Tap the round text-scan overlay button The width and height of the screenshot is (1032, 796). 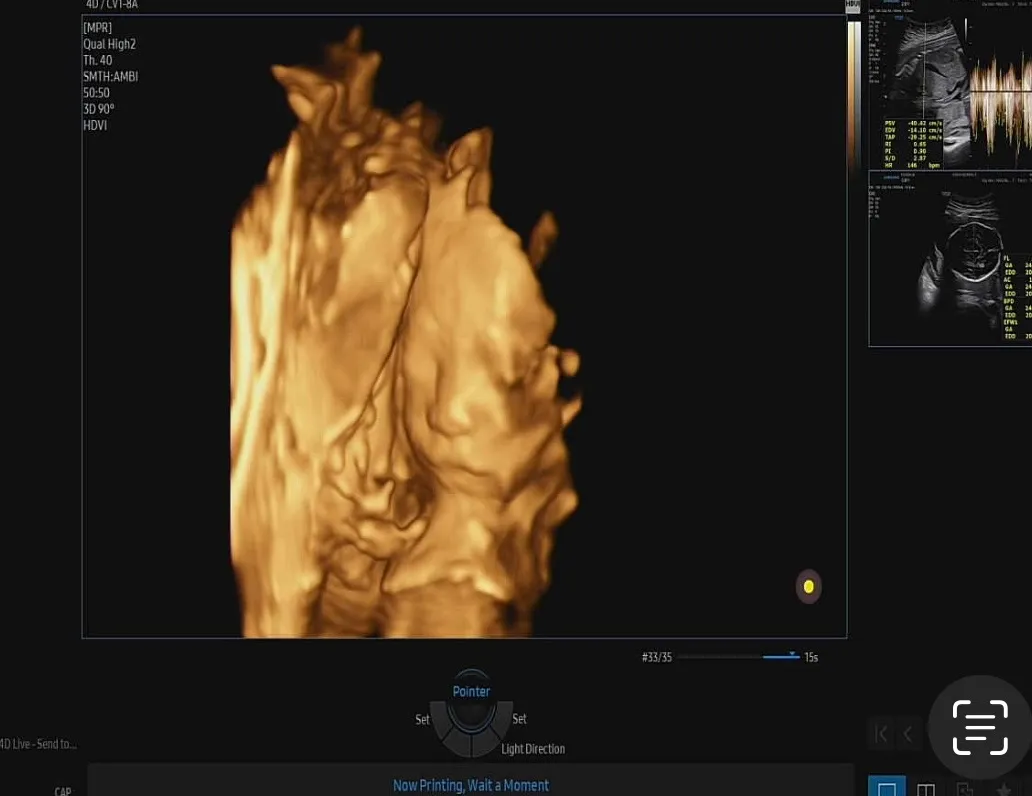[x=980, y=727]
